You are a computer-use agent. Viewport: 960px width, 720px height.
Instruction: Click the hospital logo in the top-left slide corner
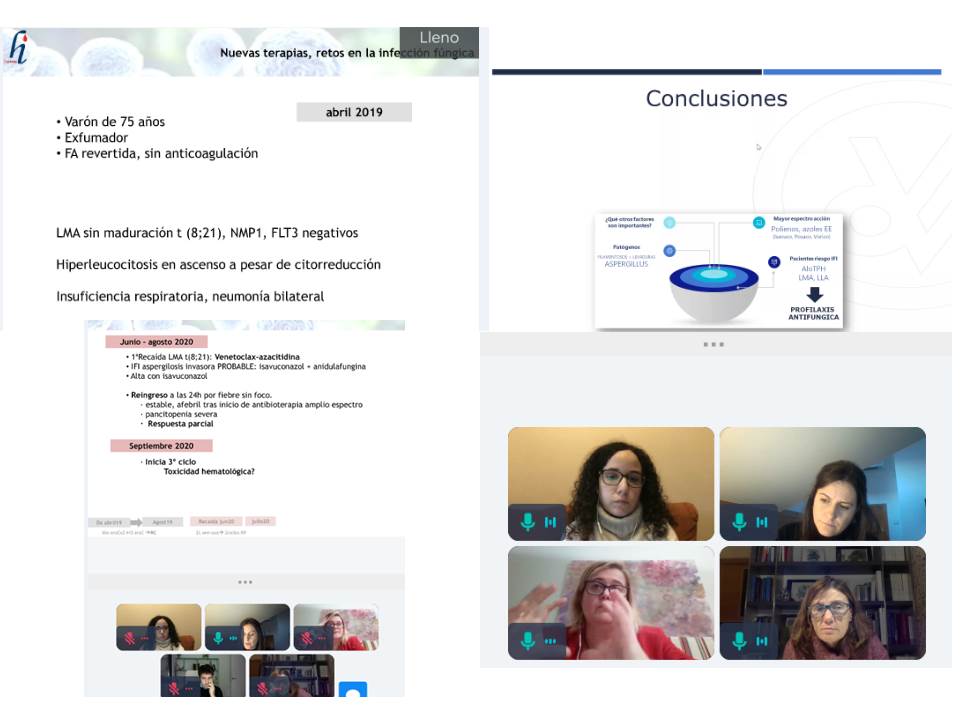coord(18,47)
